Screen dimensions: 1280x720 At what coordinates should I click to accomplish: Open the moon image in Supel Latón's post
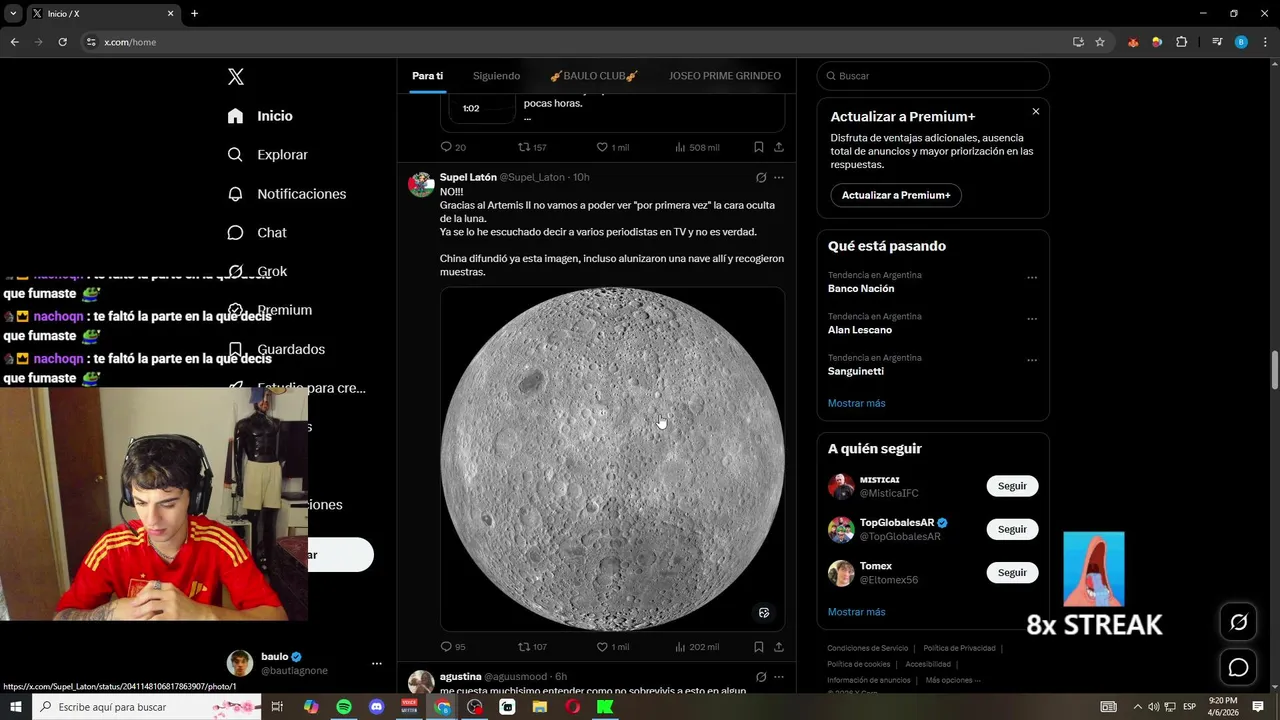(612, 459)
